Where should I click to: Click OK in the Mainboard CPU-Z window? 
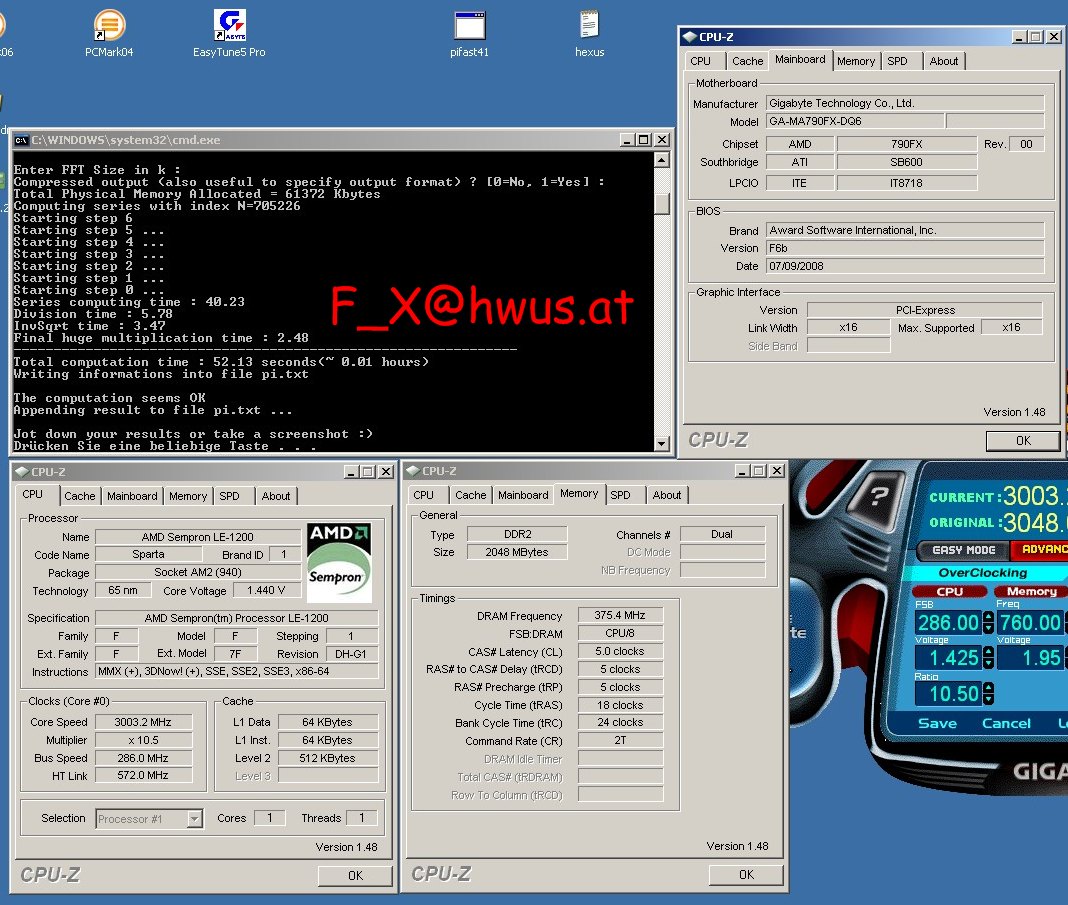pyautogui.click(x=1023, y=441)
